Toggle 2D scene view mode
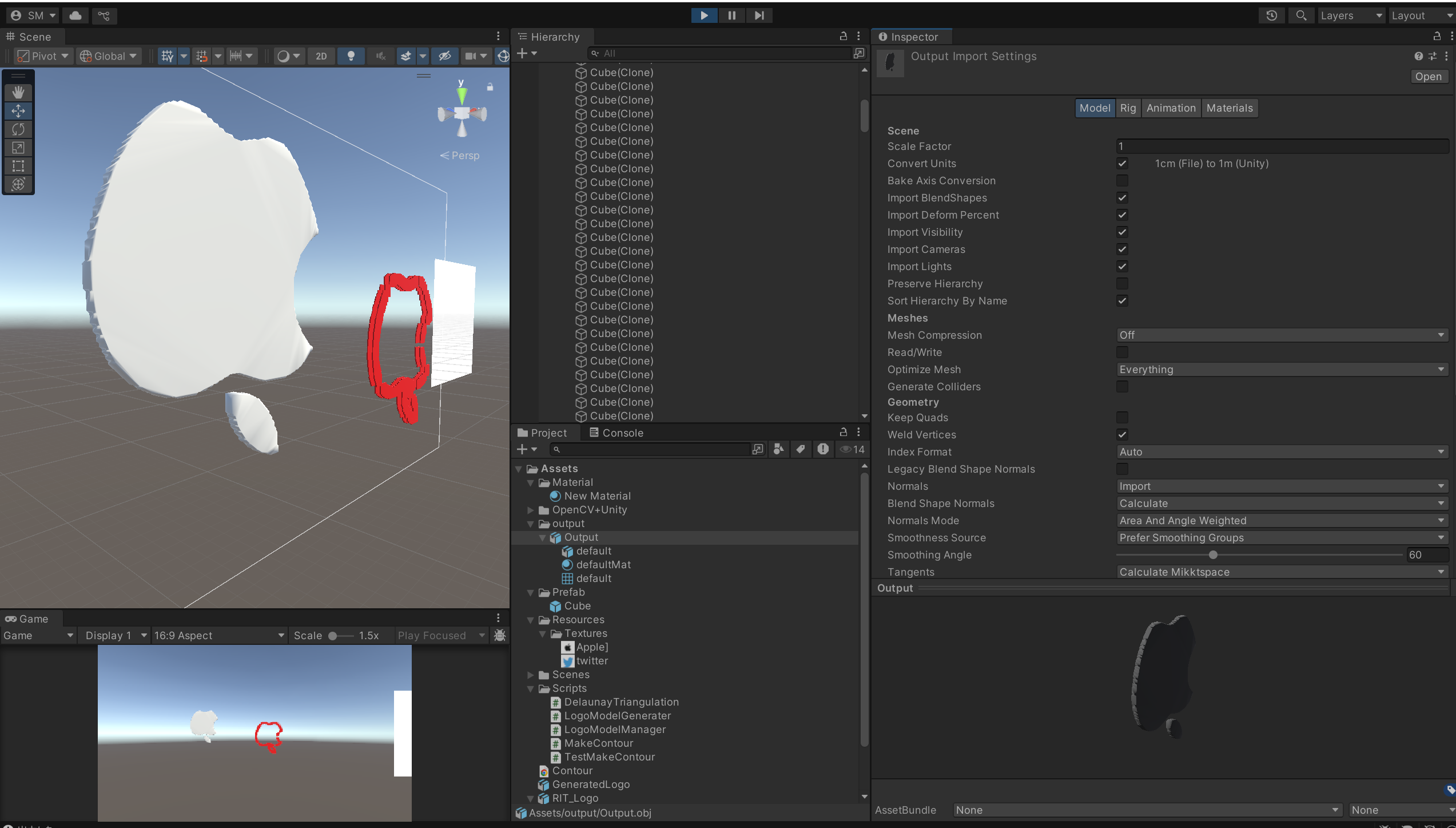This screenshot has height=828, width=1456. tap(321, 56)
